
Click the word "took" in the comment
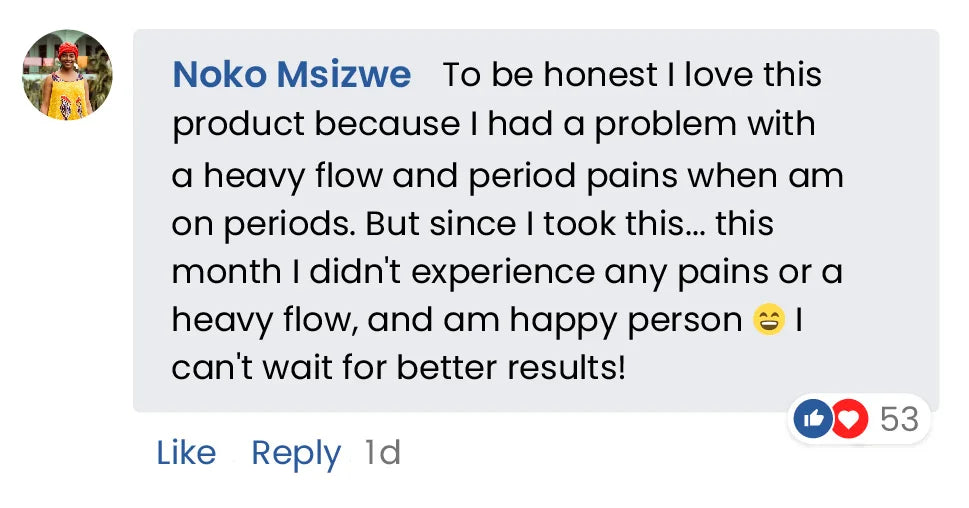tap(581, 224)
